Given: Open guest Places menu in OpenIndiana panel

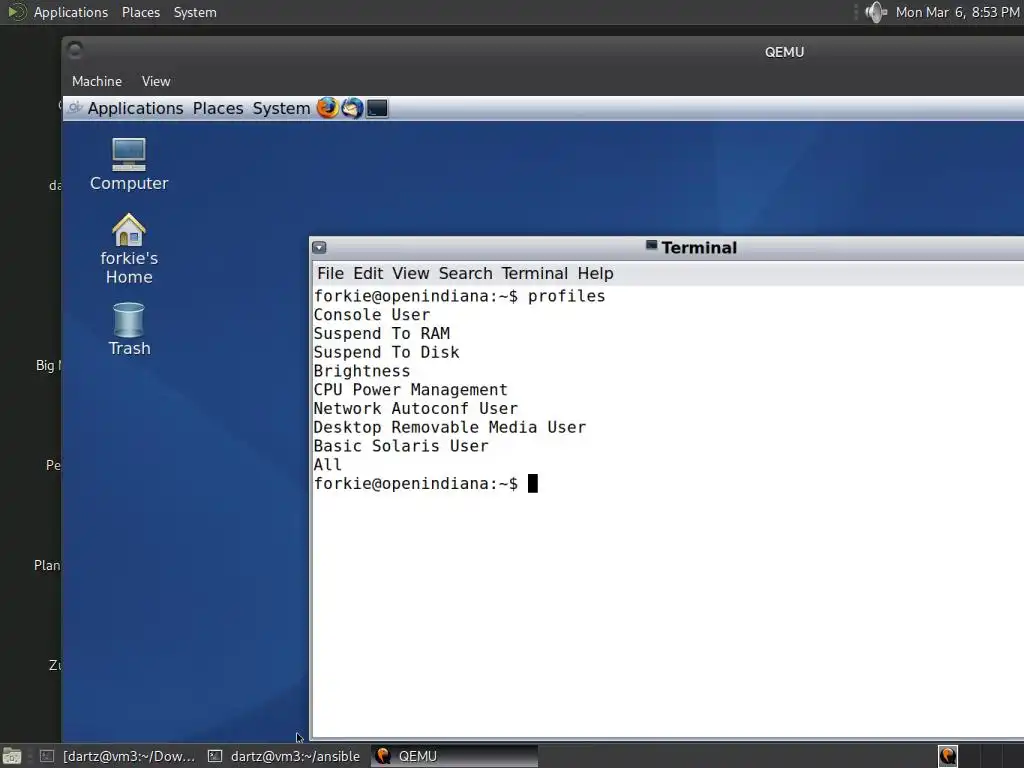Looking at the screenshot, I should (217, 108).
